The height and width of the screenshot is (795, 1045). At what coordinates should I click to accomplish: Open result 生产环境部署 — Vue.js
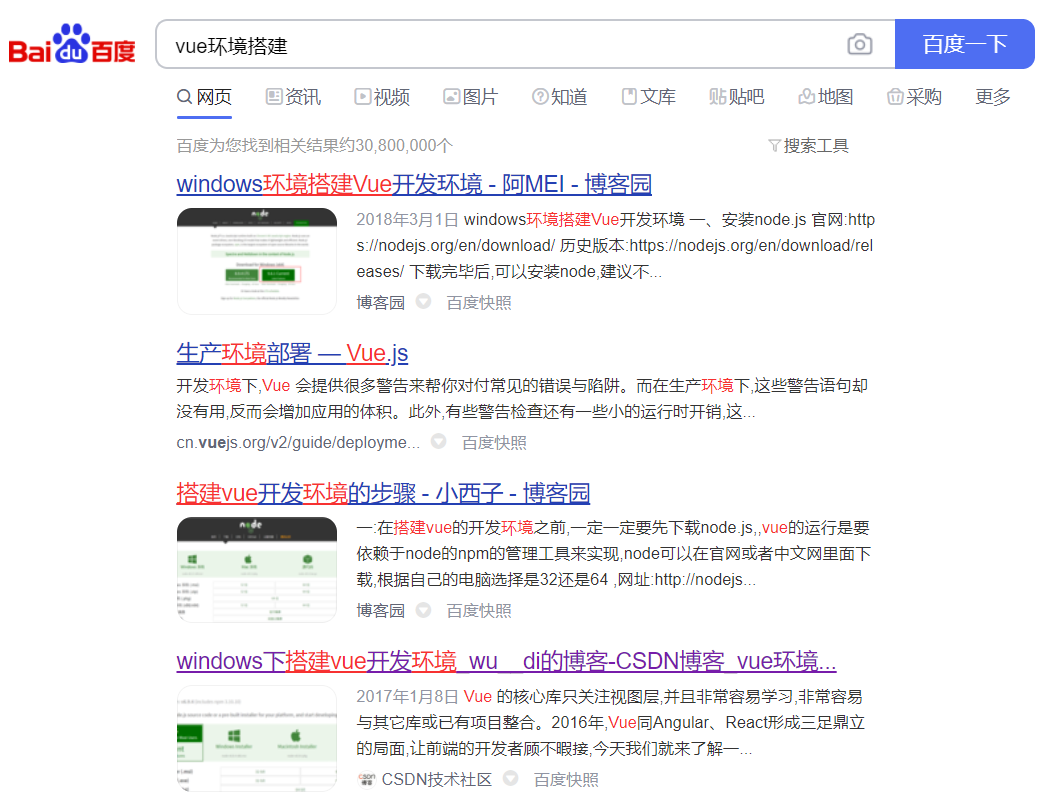tap(292, 353)
